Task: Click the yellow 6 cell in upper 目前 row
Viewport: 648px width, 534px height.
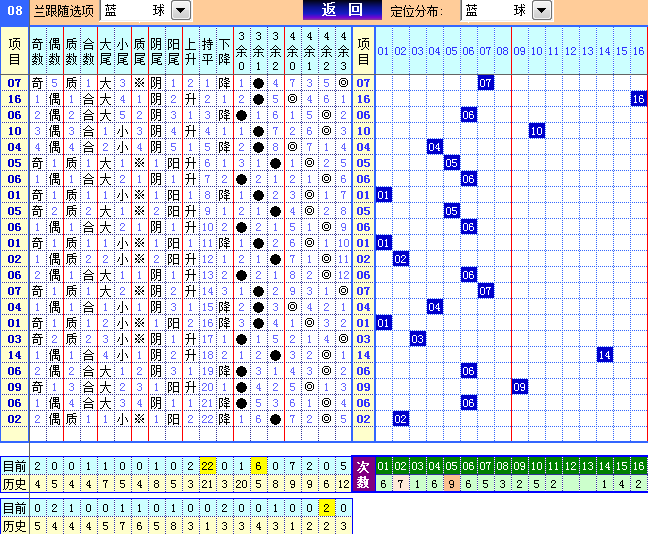Action: coord(259,466)
